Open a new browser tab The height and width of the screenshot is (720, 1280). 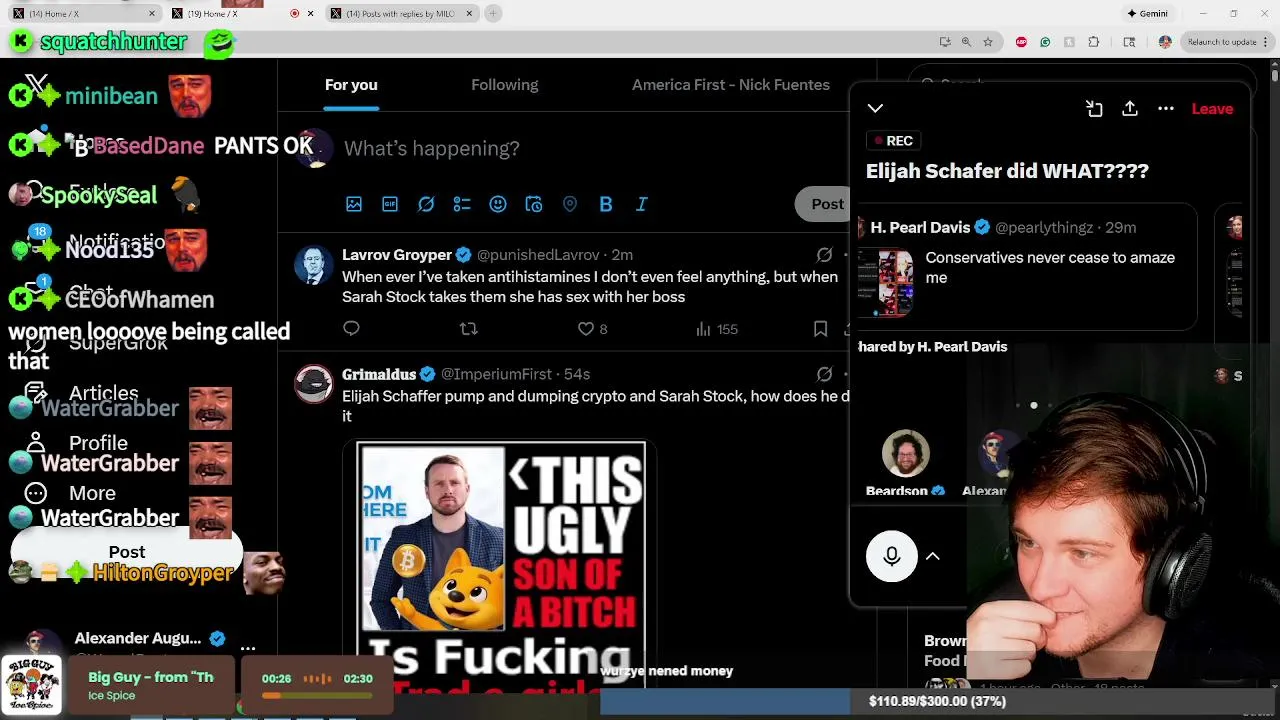(493, 13)
